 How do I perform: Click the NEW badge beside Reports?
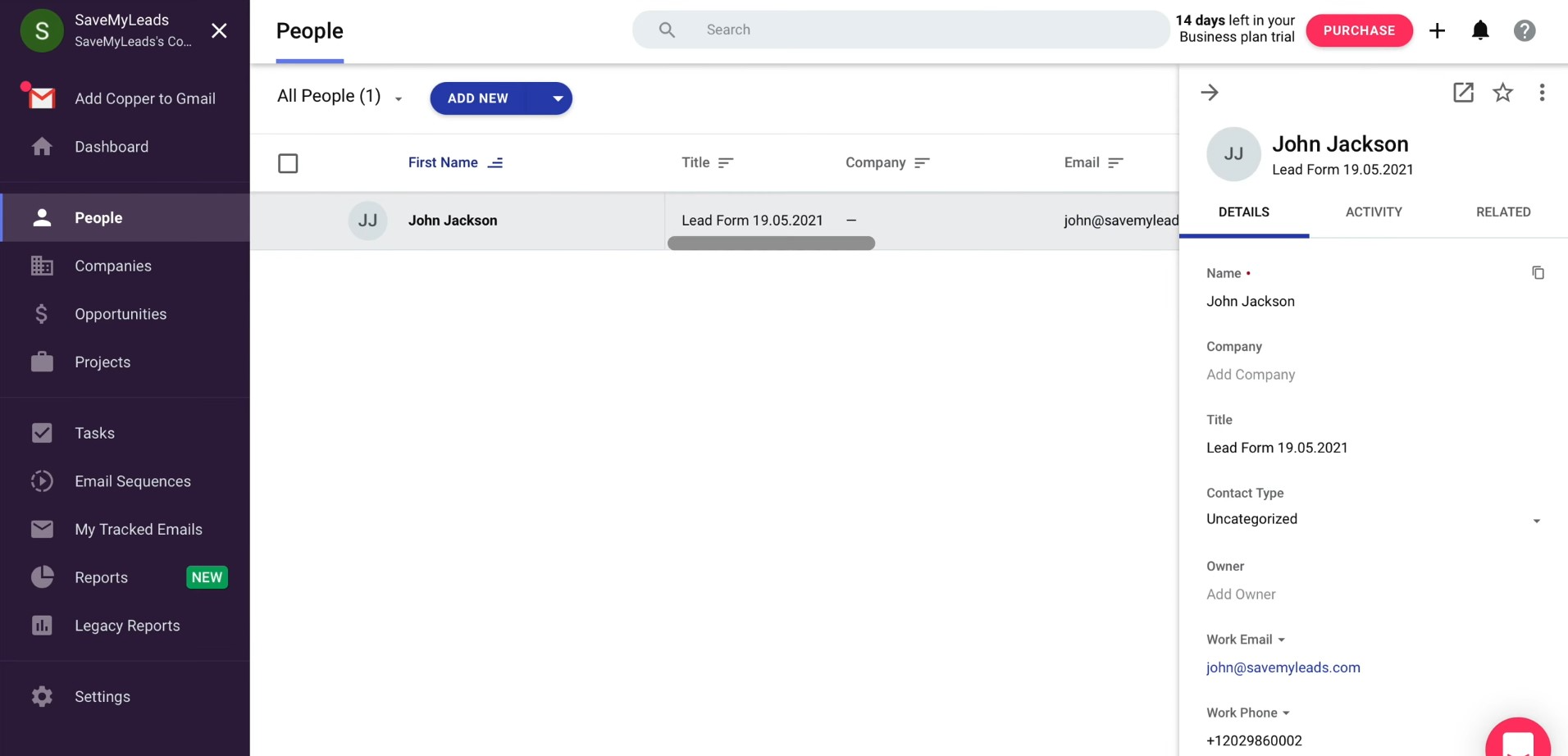click(x=207, y=577)
